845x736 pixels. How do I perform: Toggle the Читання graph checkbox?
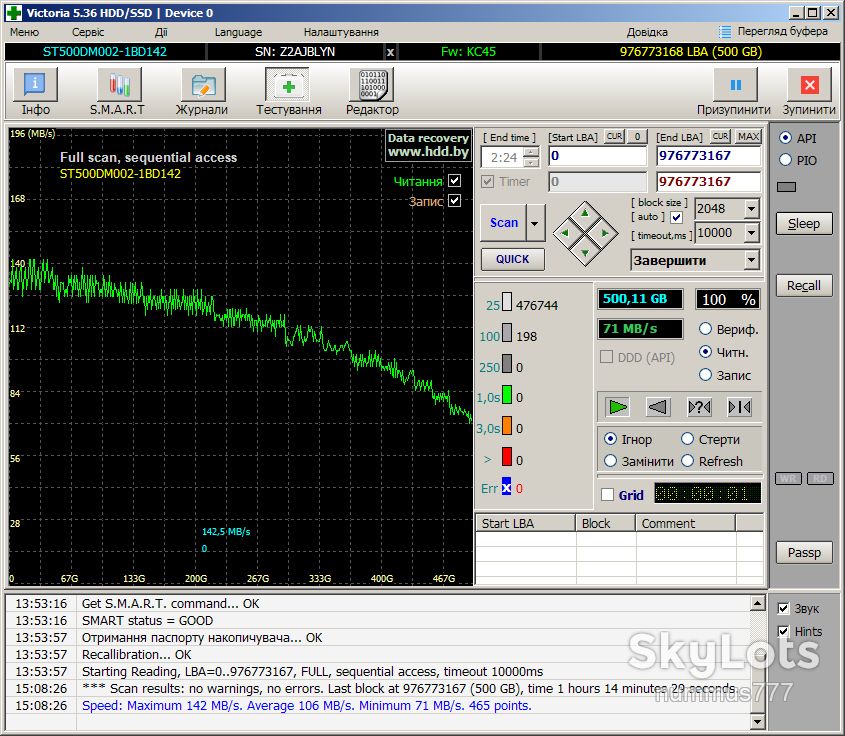pos(454,180)
